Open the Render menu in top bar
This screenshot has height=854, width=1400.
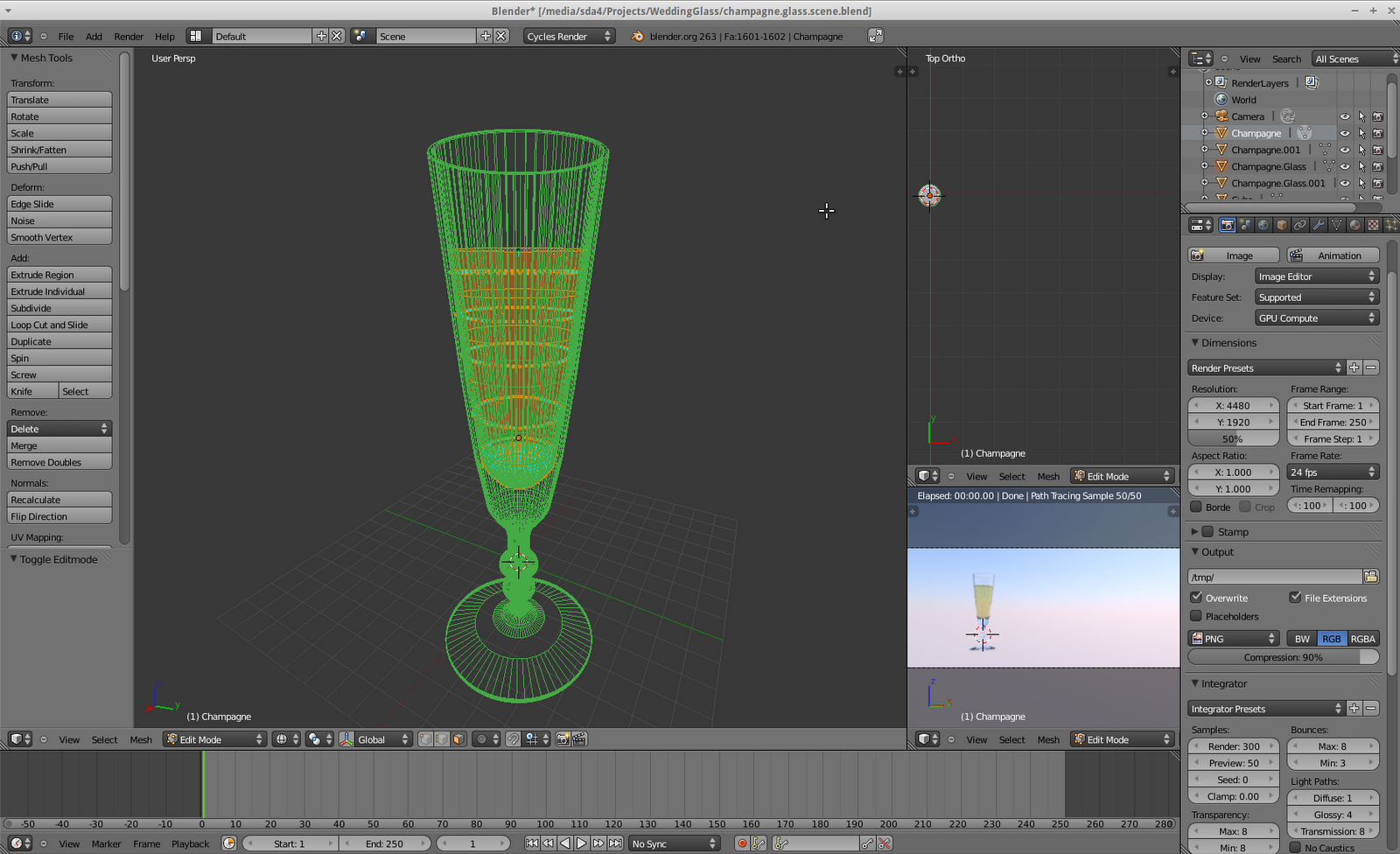coord(129,37)
